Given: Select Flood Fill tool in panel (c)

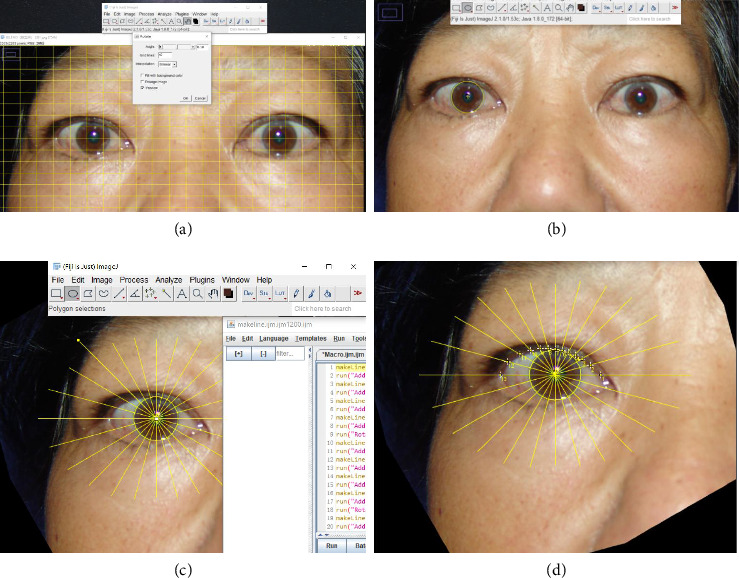Looking at the screenshot, I should pyautogui.click(x=328, y=294).
